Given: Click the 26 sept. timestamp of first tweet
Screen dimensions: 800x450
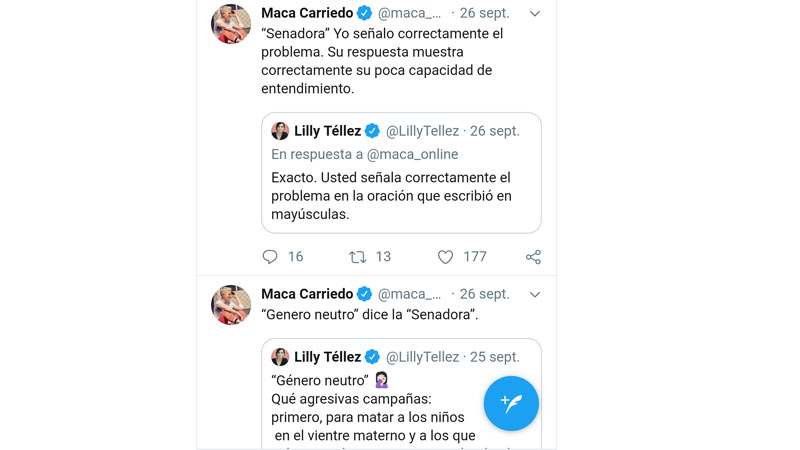Looking at the screenshot, I should (484, 13).
